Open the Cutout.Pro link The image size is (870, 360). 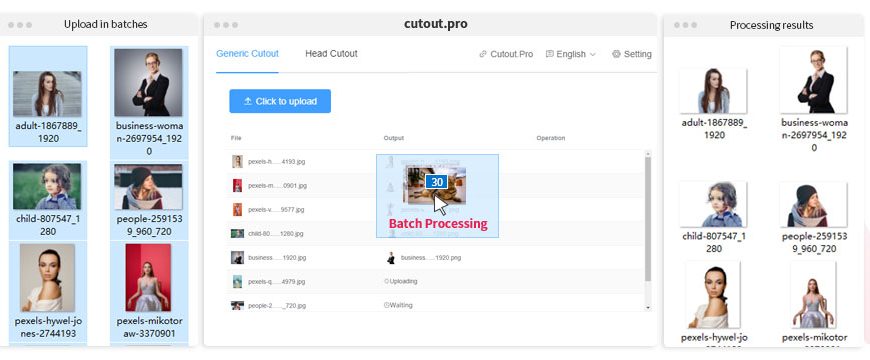click(x=506, y=54)
